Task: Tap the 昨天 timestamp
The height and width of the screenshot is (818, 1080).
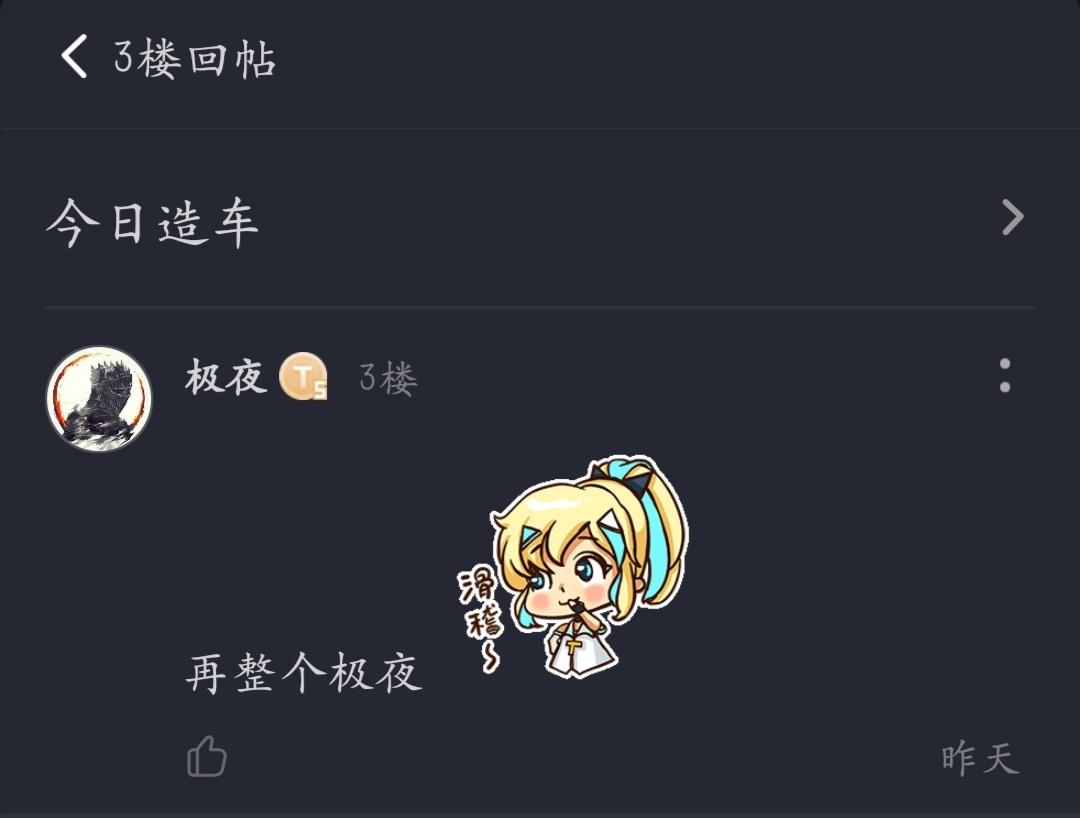Action: pos(981,759)
